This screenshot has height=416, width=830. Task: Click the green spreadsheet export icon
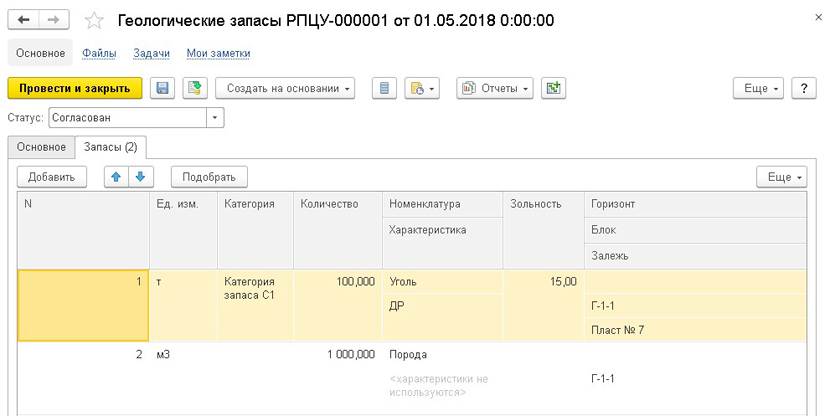pyautogui.click(x=554, y=88)
